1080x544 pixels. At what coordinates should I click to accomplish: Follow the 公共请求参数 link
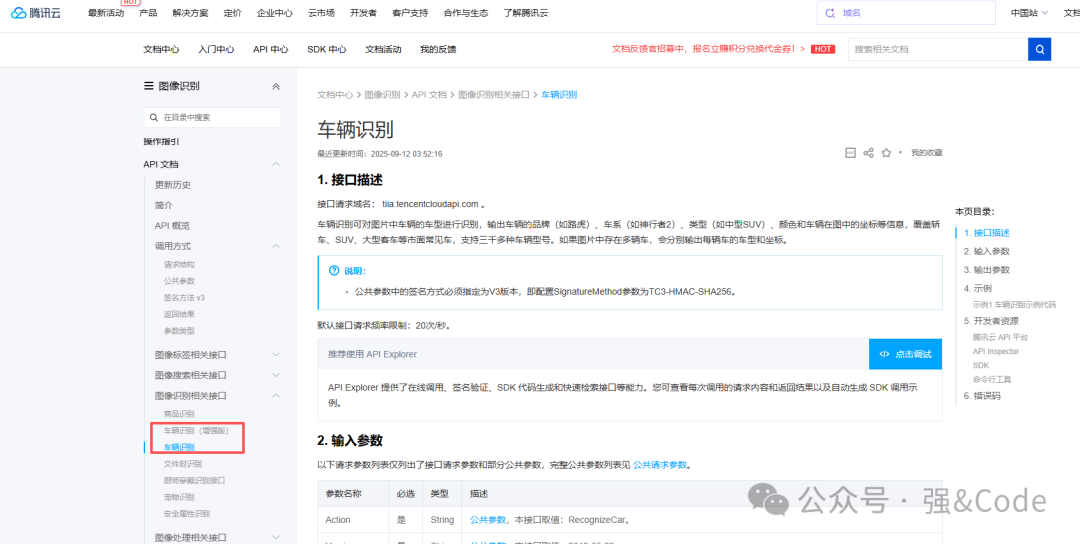[x=660, y=465]
